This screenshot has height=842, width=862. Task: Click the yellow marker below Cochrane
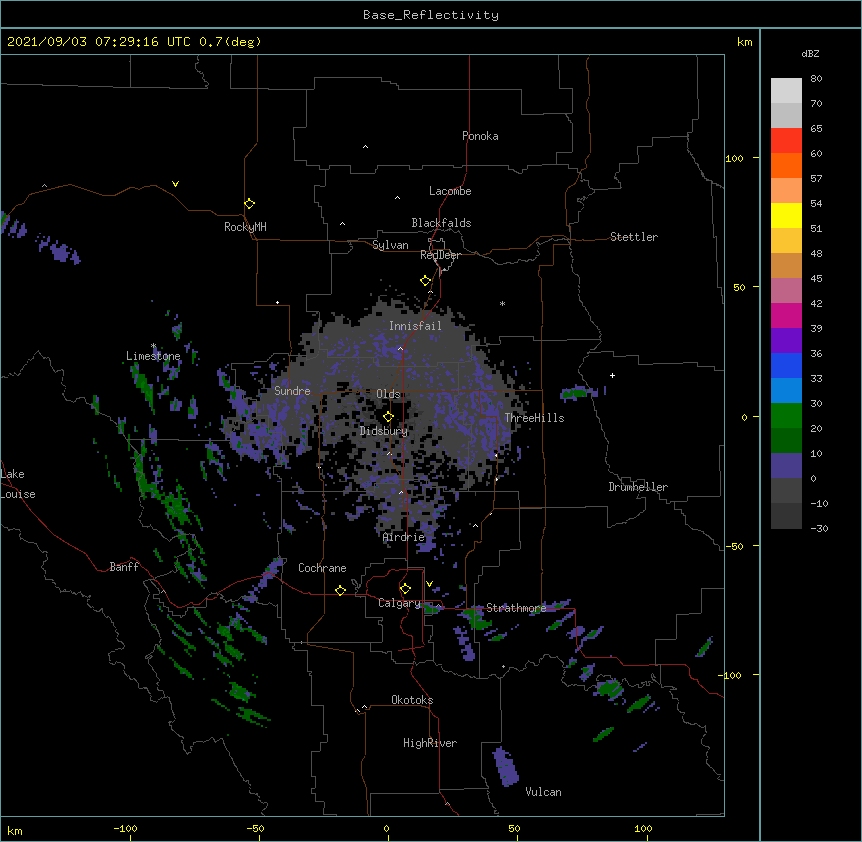[340, 590]
